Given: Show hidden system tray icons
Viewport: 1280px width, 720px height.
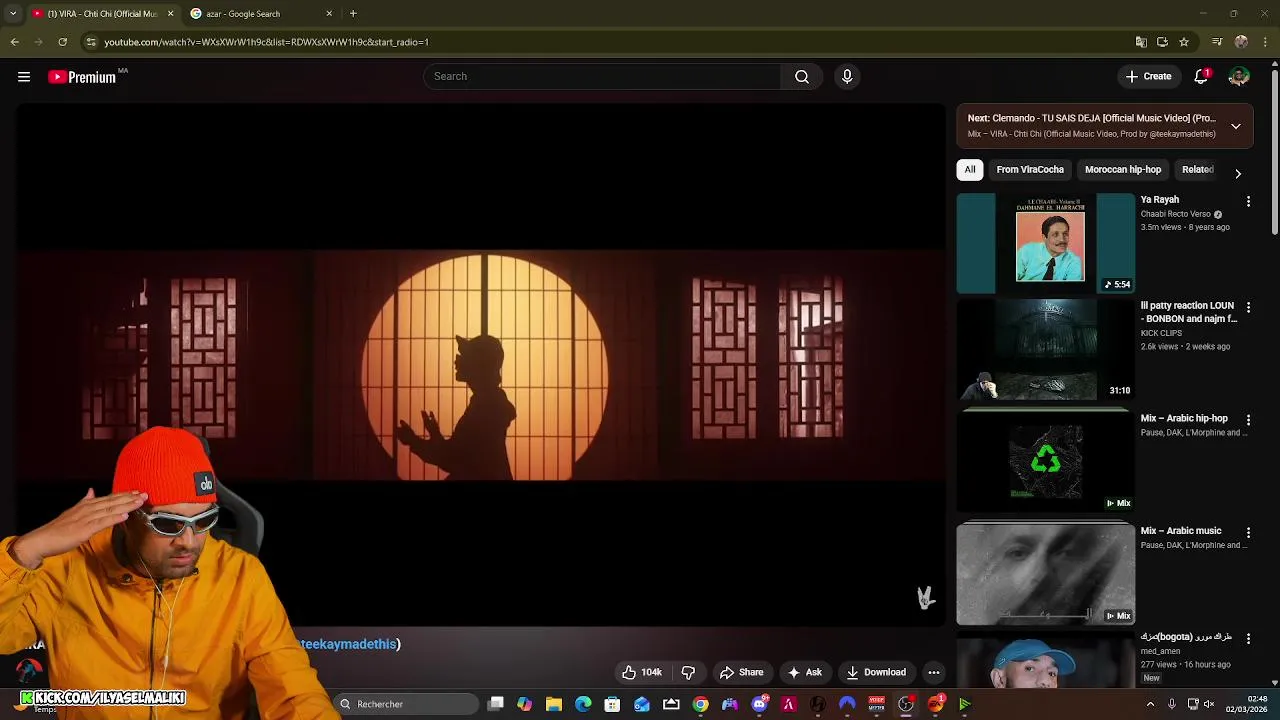Looking at the screenshot, I should coord(1150,704).
